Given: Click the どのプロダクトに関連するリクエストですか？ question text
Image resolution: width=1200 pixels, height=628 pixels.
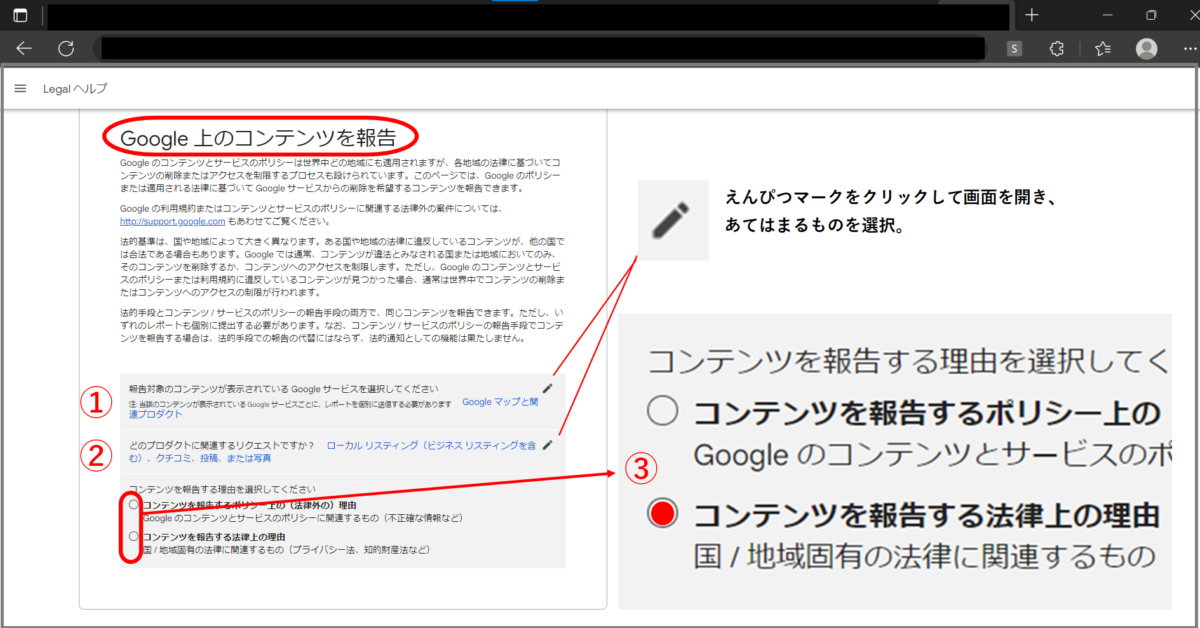Looking at the screenshot, I should [222, 445].
